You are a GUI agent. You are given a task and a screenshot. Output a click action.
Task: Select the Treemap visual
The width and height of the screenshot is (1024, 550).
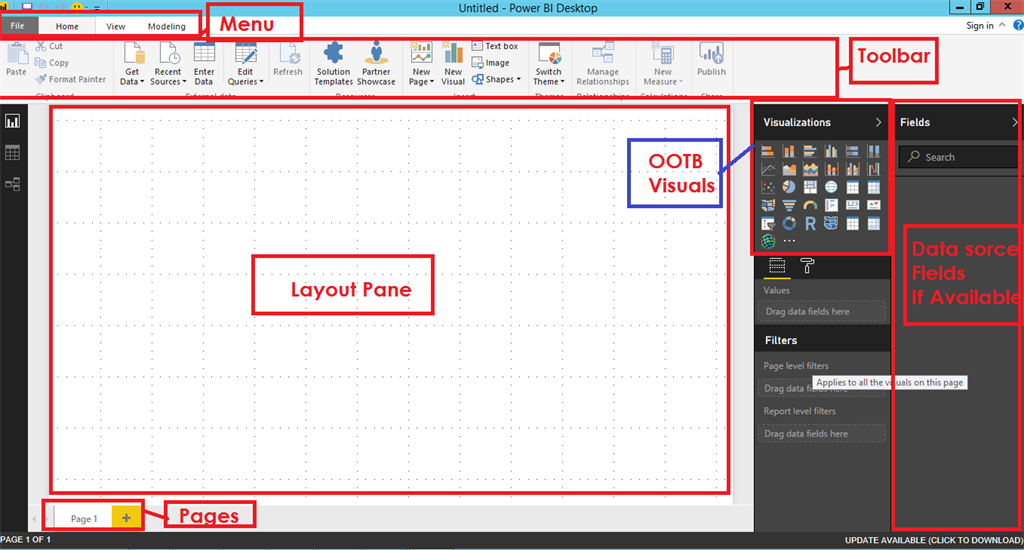810,187
